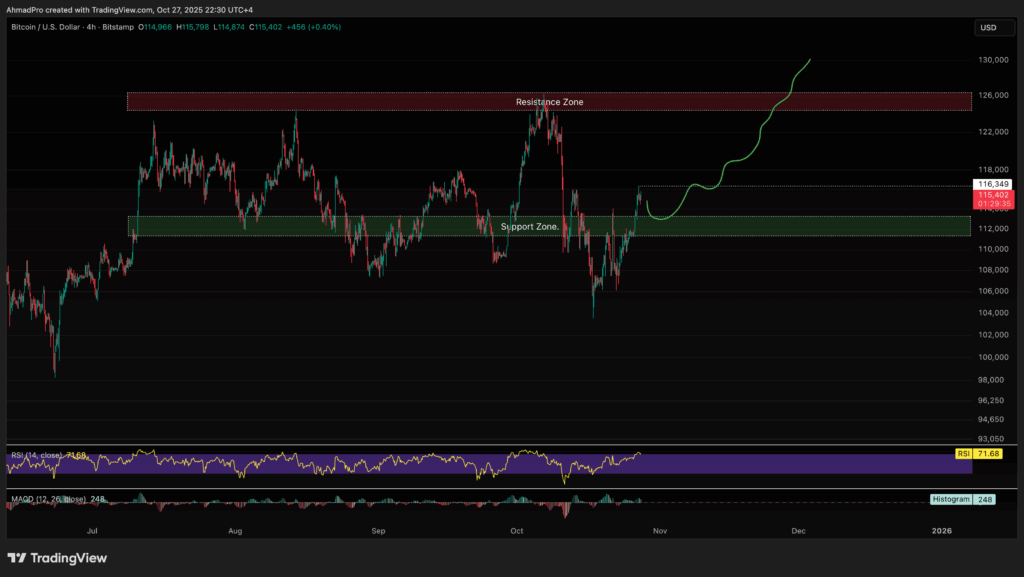Open the RSI (14, close) indicator legend

[x=35, y=455]
